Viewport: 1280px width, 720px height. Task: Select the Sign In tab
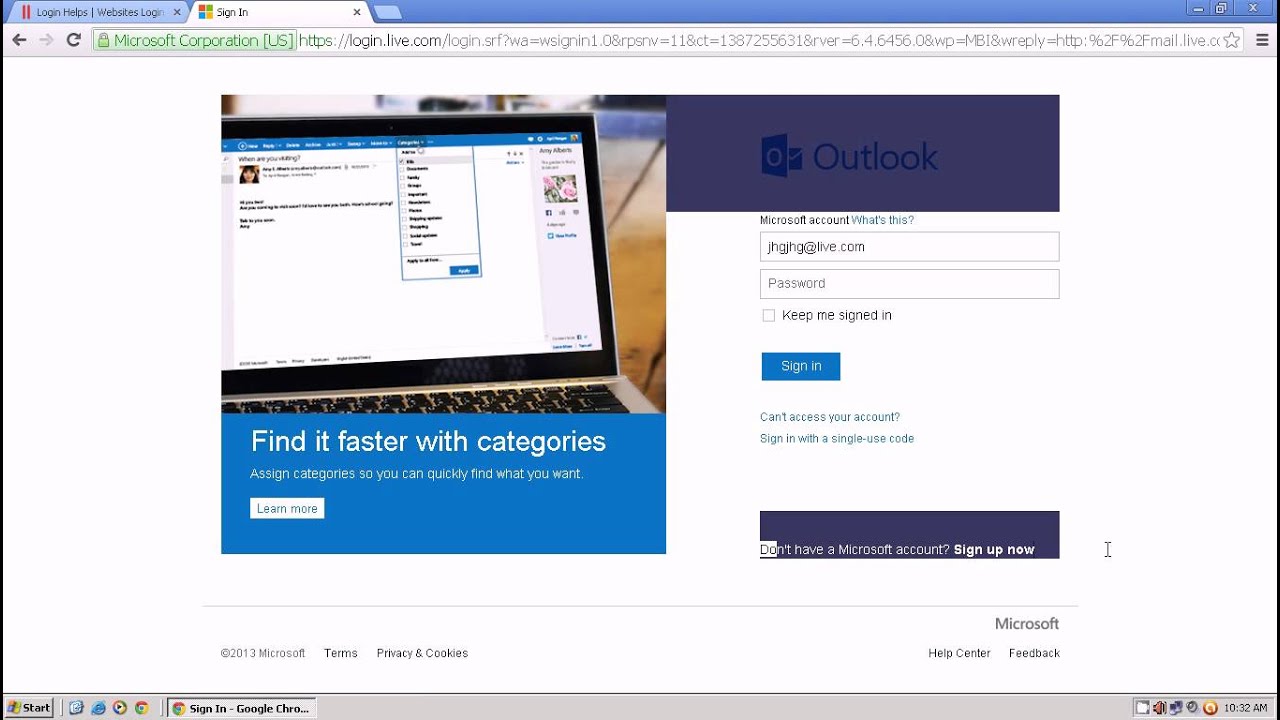278,12
